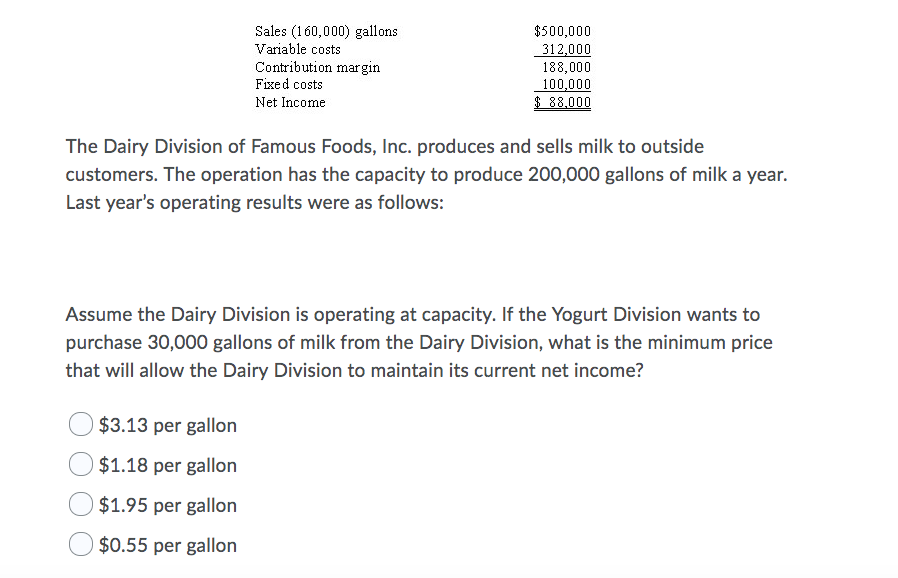Click the capacity question paragraph

click(x=420, y=342)
